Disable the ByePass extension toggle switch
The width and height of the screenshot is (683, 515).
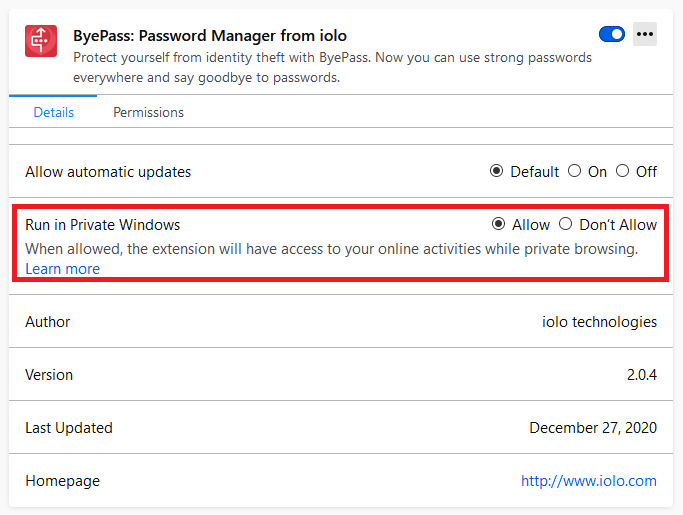612,34
